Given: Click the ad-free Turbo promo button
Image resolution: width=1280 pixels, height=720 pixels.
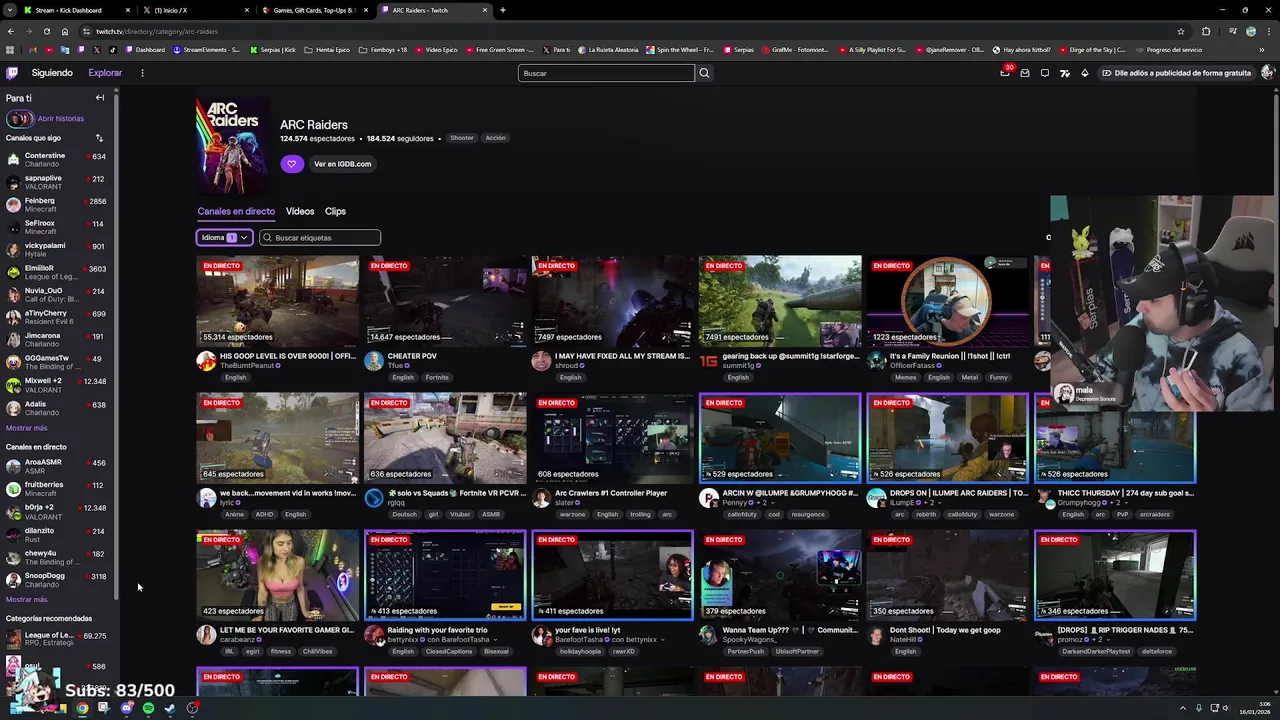Looking at the screenshot, I should tap(1176, 73).
